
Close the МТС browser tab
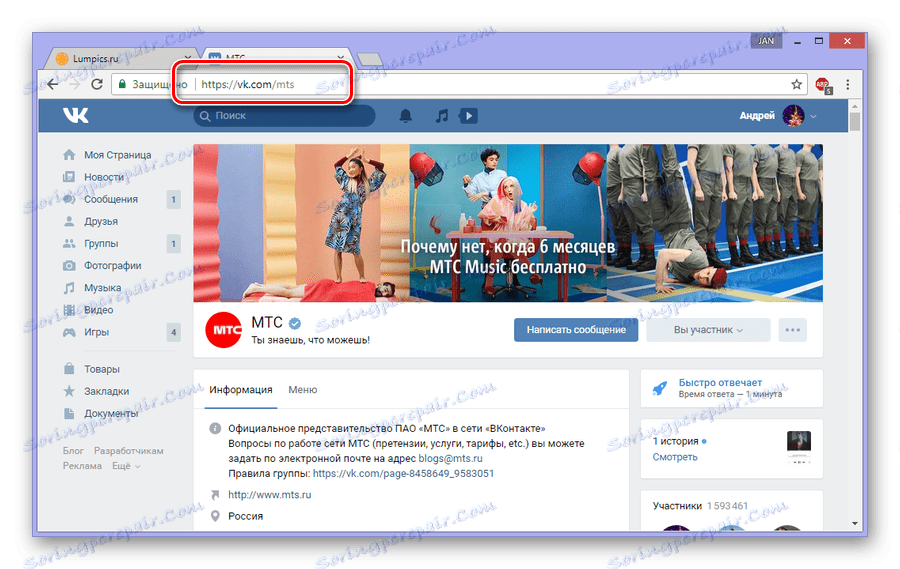tap(340, 58)
